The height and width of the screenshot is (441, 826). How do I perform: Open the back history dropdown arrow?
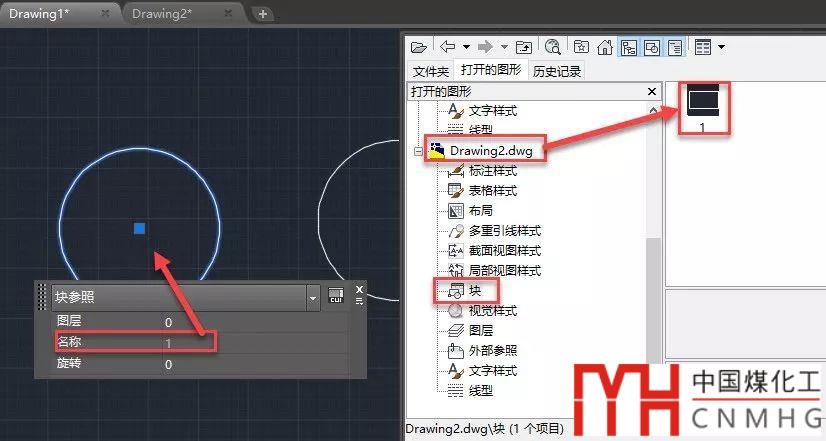click(466, 47)
